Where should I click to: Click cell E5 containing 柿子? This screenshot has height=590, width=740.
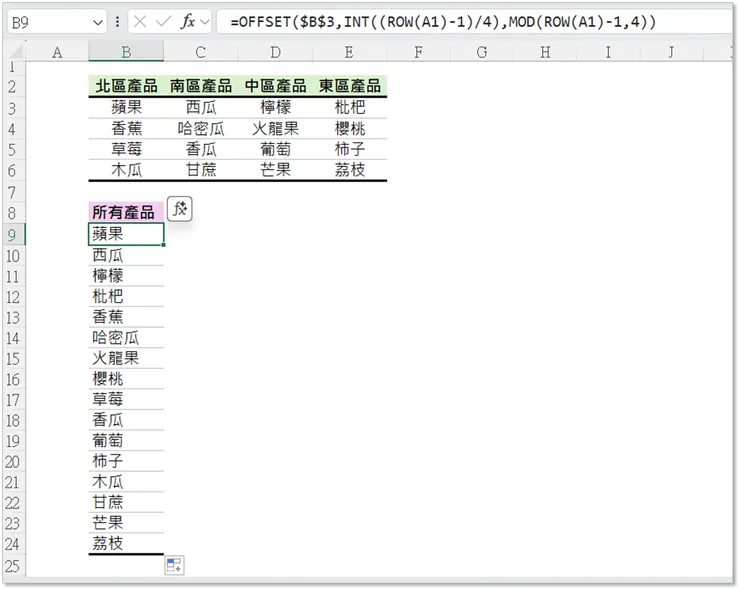click(x=350, y=149)
